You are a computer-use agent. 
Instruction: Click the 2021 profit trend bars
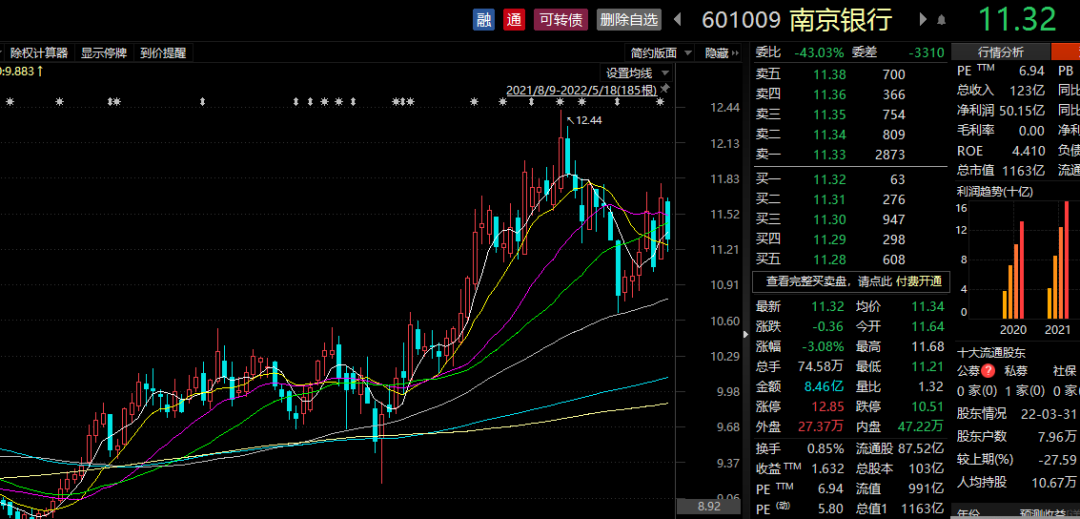1059,259
